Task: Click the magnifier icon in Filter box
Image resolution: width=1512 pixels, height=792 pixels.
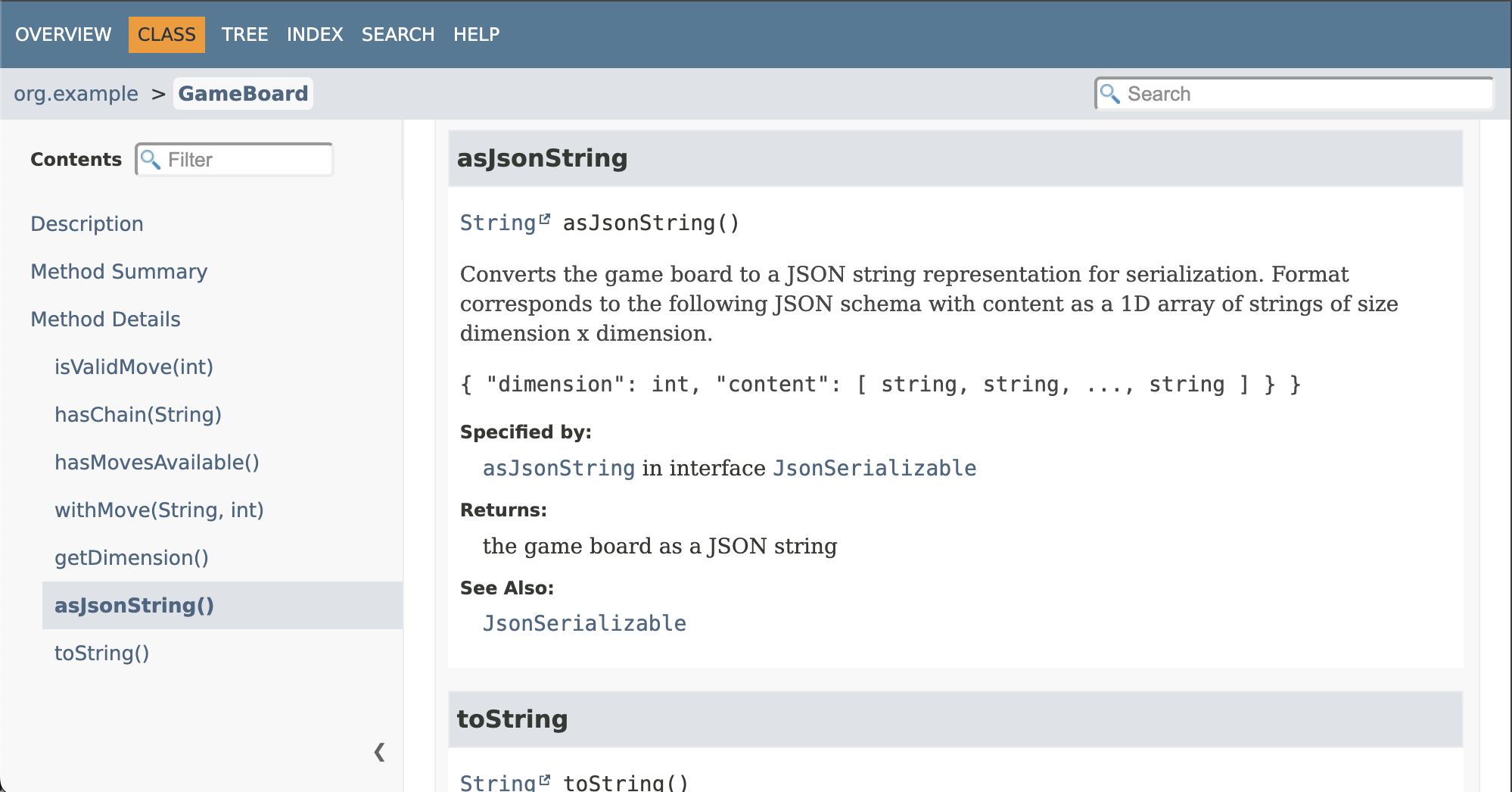Action: 151,159
